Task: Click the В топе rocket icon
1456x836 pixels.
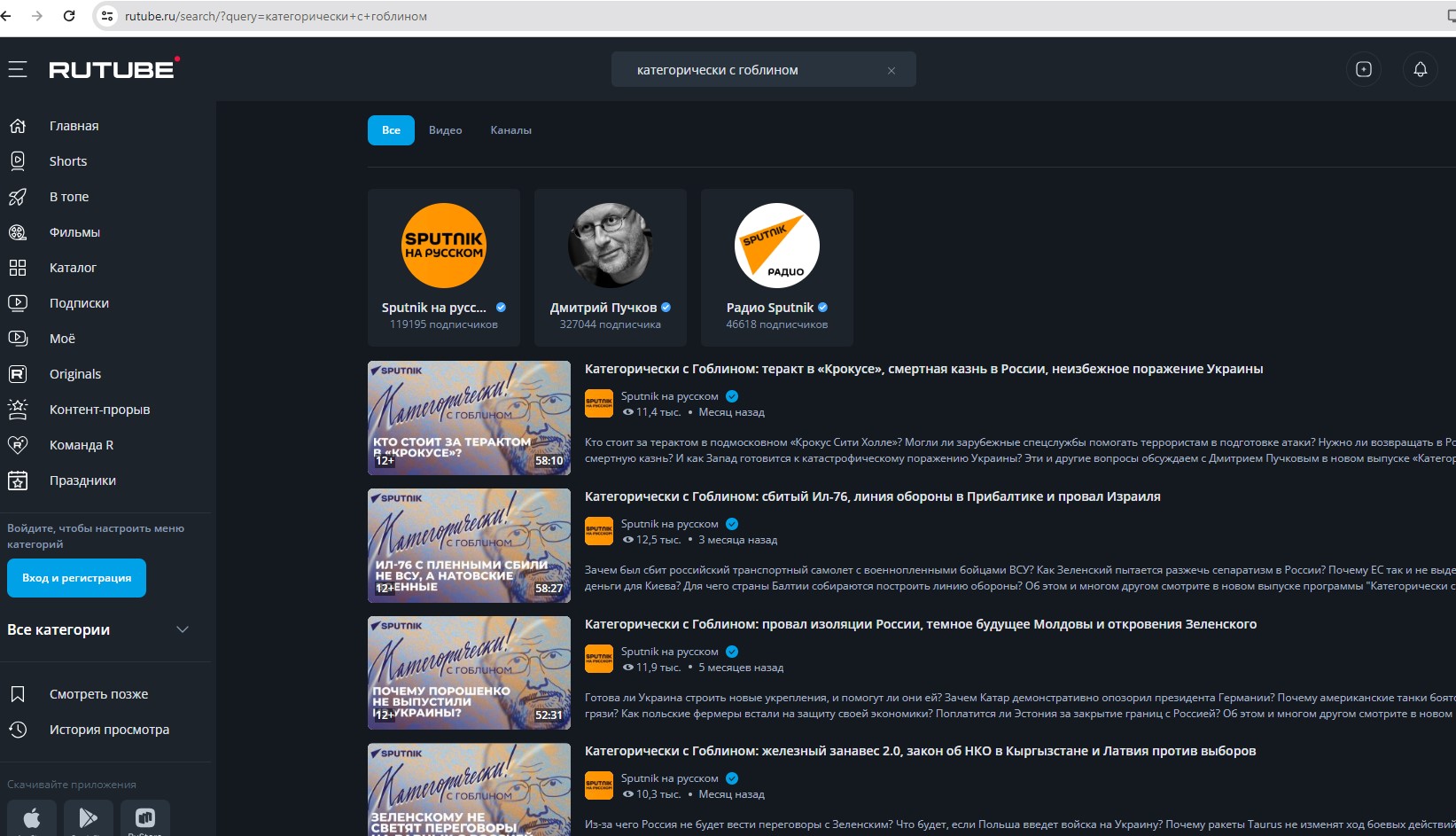Action: coord(18,197)
